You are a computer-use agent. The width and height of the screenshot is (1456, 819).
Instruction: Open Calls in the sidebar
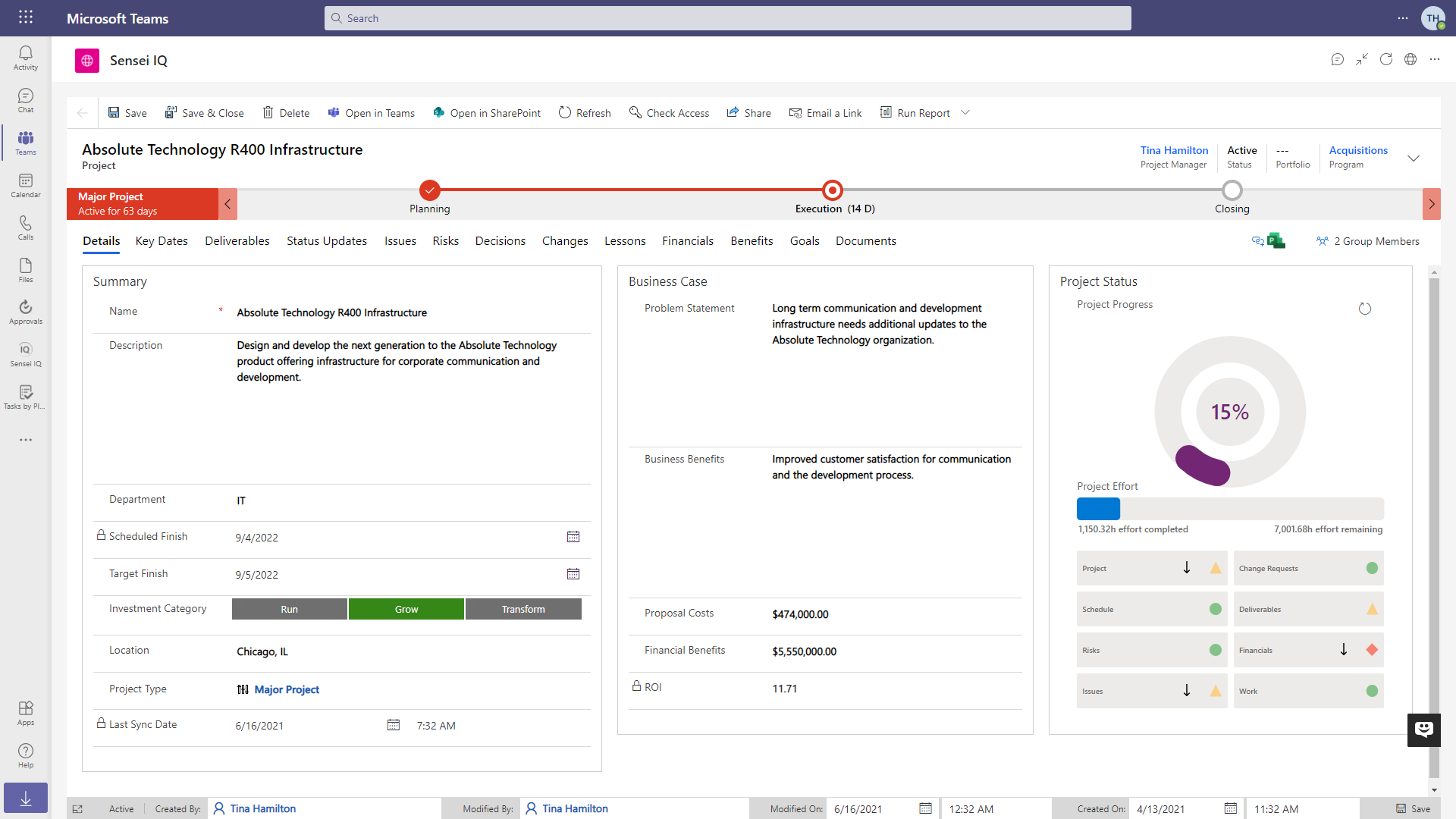pos(26,227)
